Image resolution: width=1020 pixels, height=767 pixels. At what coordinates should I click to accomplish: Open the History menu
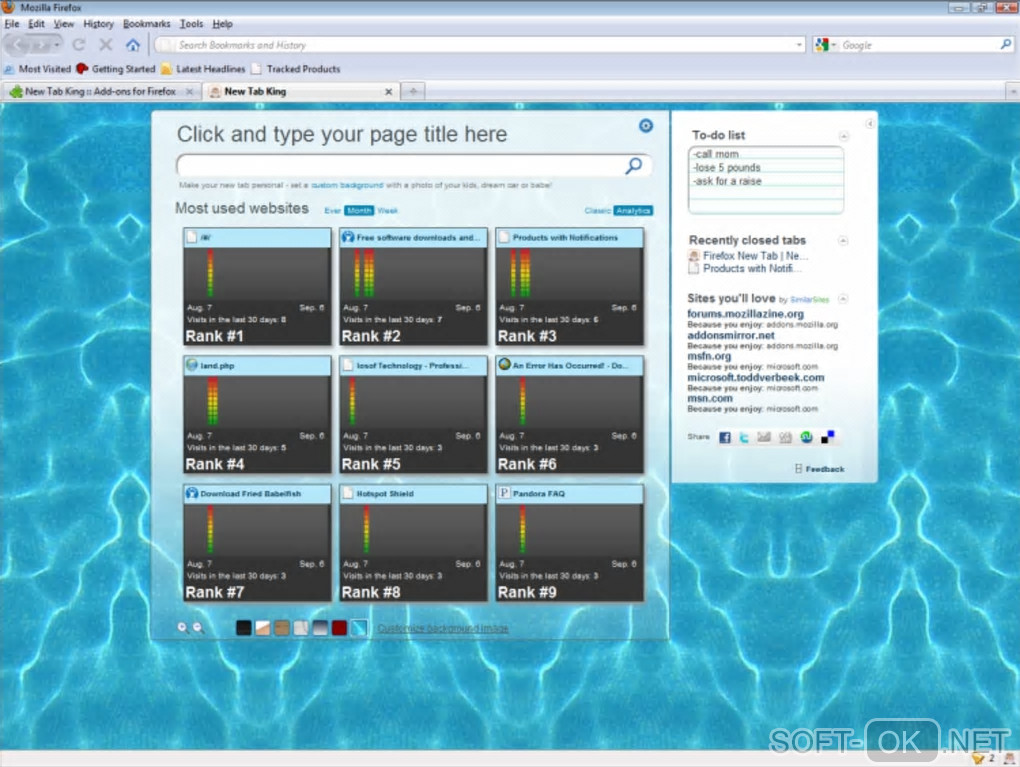coord(98,24)
